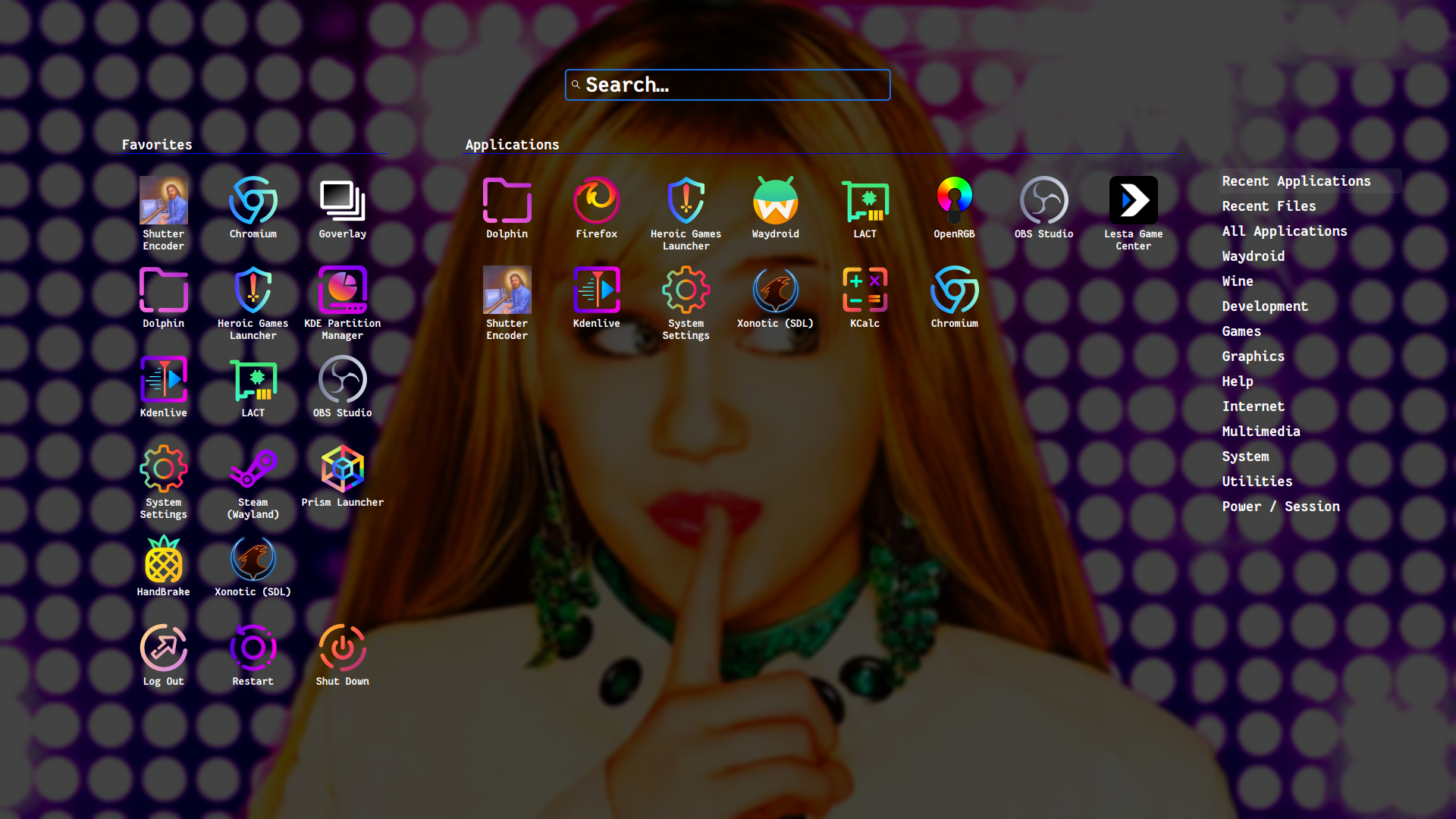Select Recent Files category
Image resolution: width=1456 pixels, height=819 pixels.
point(1269,206)
